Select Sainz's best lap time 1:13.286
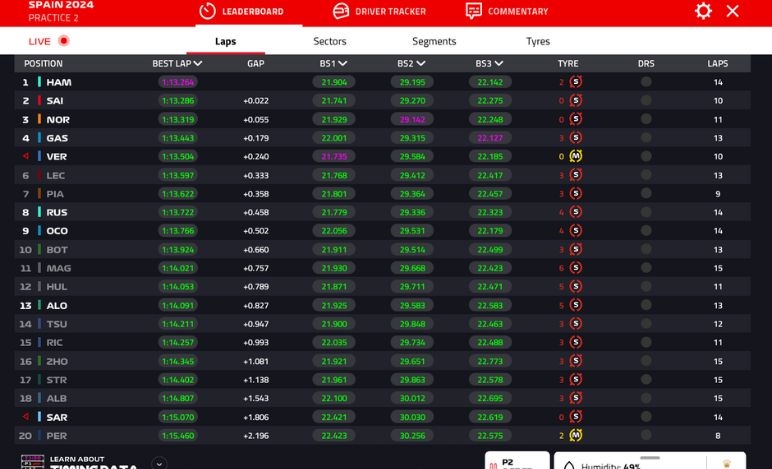Image resolution: width=772 pixels, height=469 pixels. coord(177,101)
